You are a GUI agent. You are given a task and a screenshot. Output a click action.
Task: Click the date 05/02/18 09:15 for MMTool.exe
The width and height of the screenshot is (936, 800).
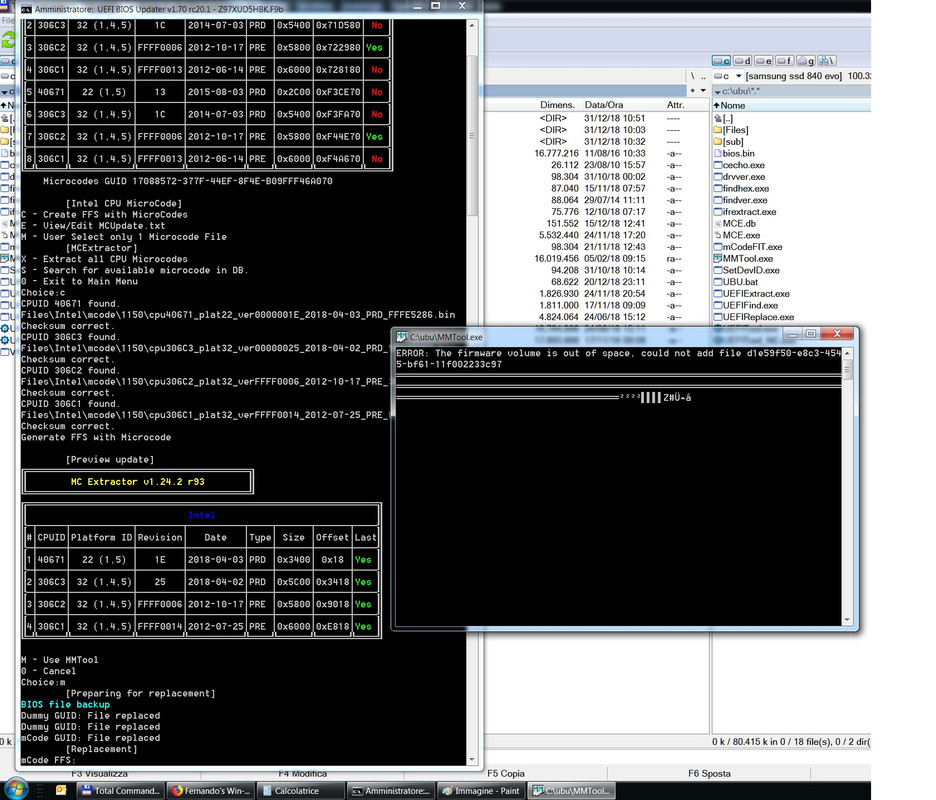[614, 259]
